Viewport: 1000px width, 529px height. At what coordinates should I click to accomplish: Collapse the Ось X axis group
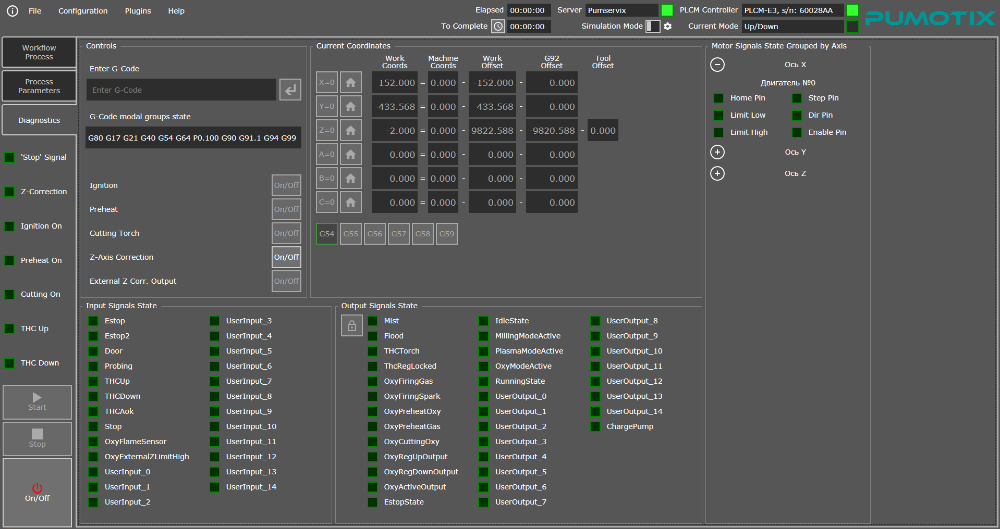pos(717,64)
